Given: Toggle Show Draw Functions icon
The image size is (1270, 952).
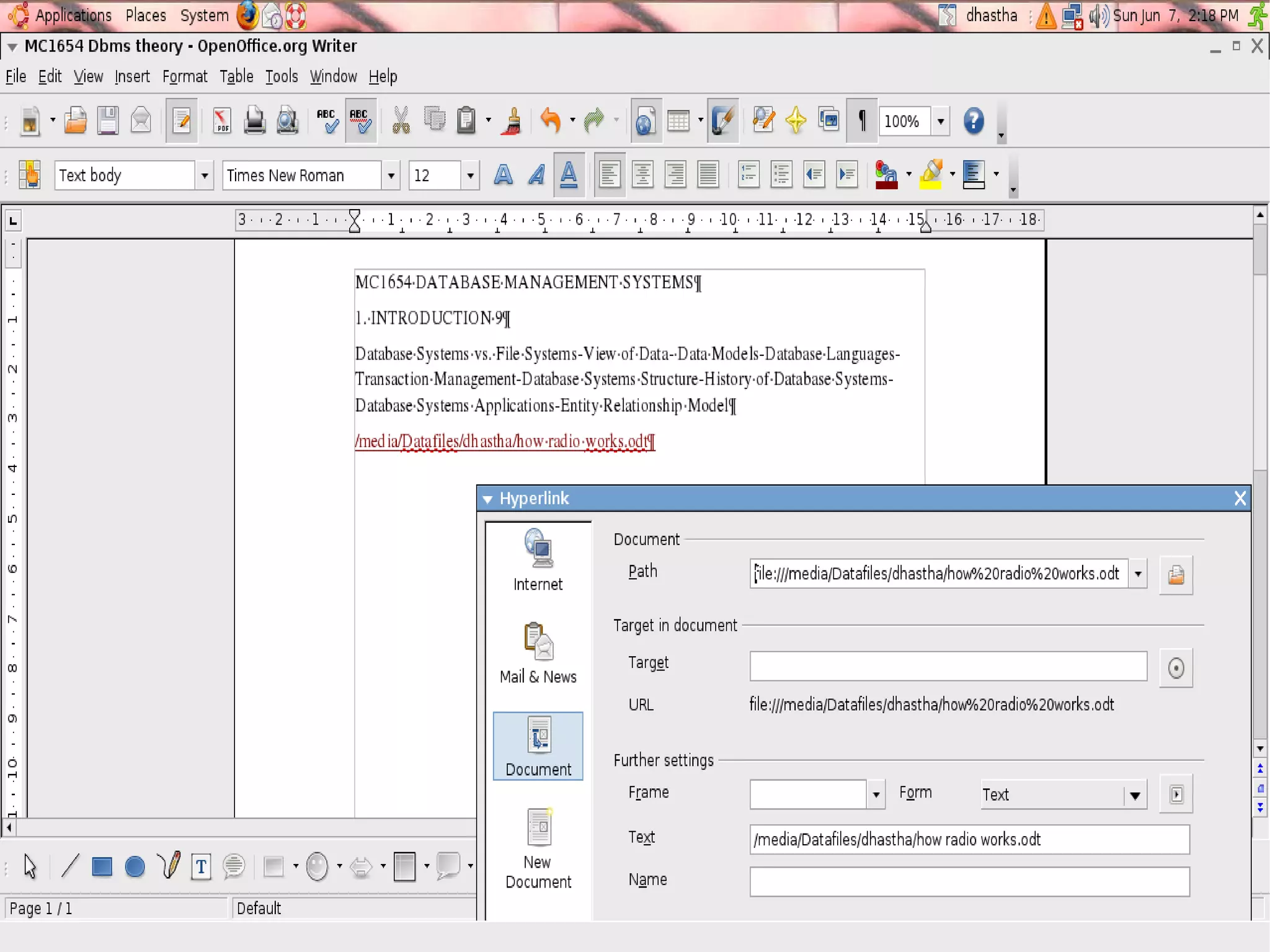Looking at the screenshot, I should [722, 120].
